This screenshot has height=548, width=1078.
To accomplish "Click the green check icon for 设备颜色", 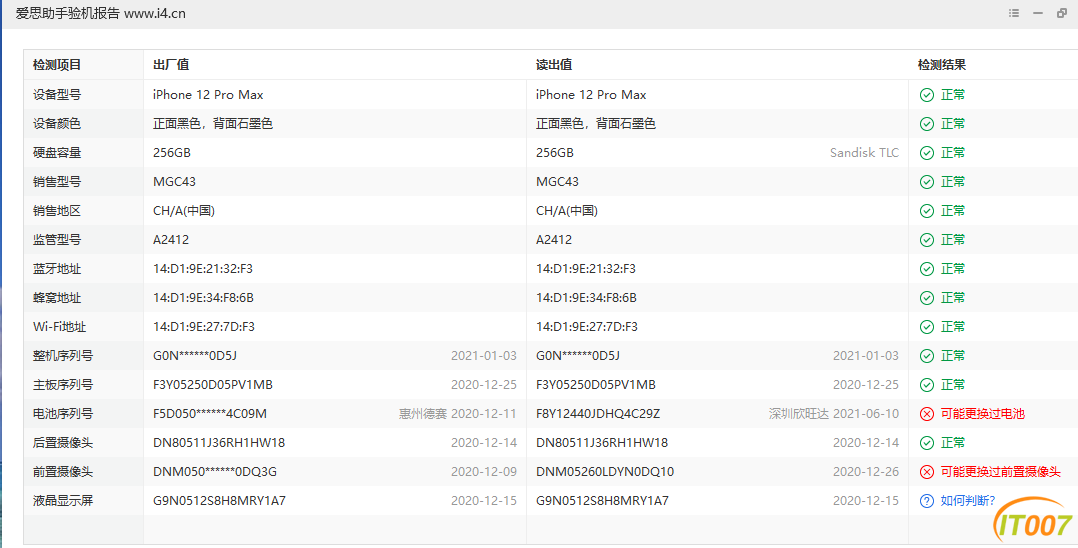I will pyautogui.click(x=927, y=124).
